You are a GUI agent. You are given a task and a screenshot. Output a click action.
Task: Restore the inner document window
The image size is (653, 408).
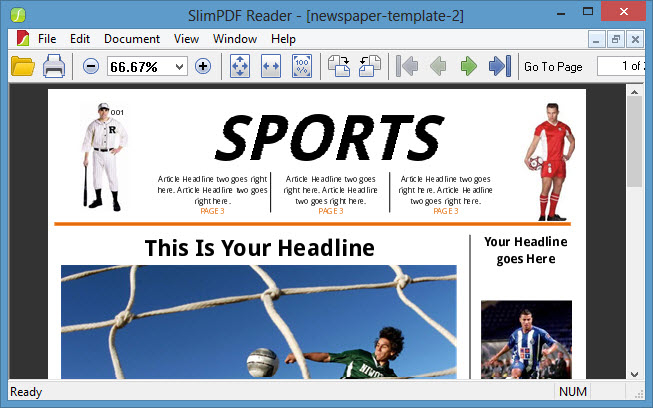(x=615, y=39)
